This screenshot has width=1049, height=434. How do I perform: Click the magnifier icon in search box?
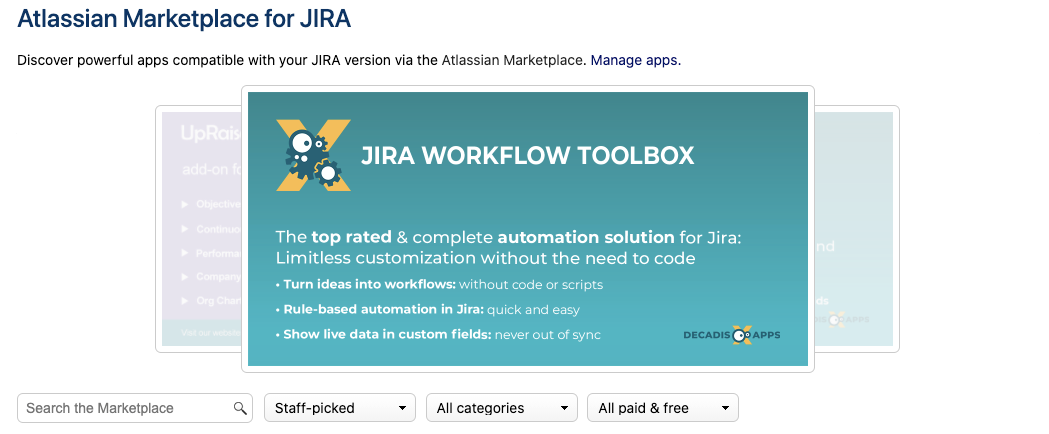pyautogui.click(x=240, y=408)
